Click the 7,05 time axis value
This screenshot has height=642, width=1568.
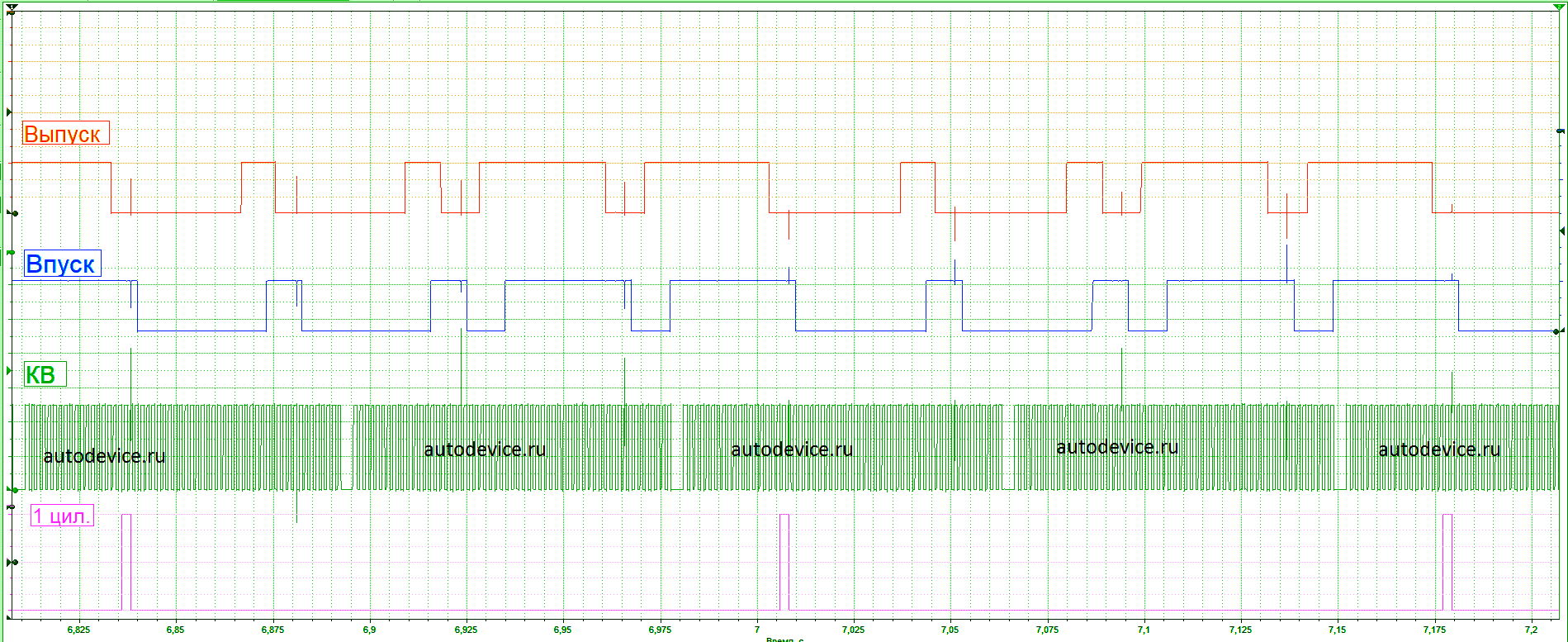point(950,630)
